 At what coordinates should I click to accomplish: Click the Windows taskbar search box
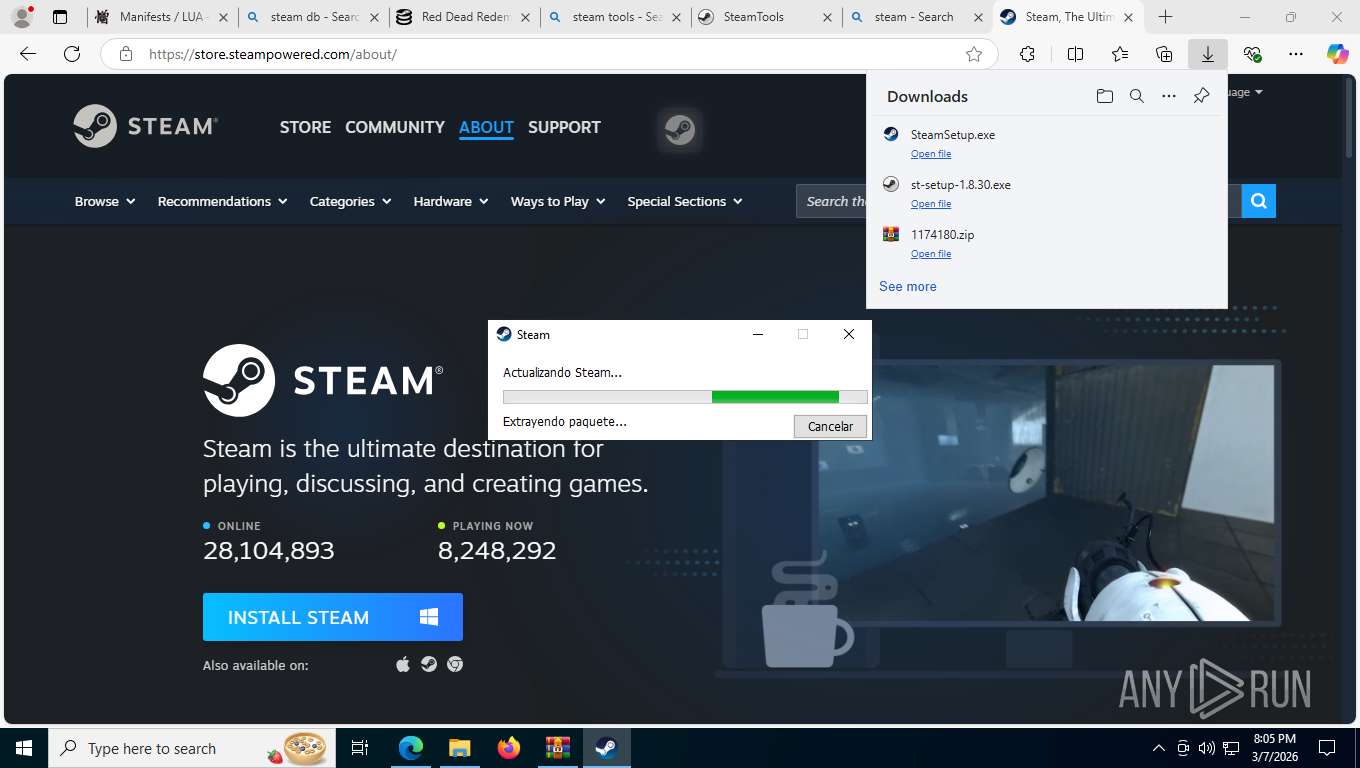coord(192,748)
